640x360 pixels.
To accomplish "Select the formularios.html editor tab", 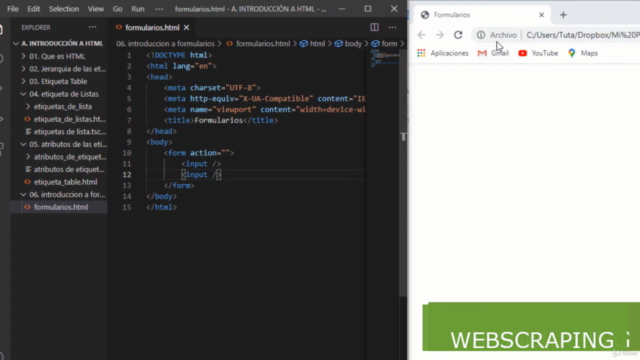I will [152, 27].
